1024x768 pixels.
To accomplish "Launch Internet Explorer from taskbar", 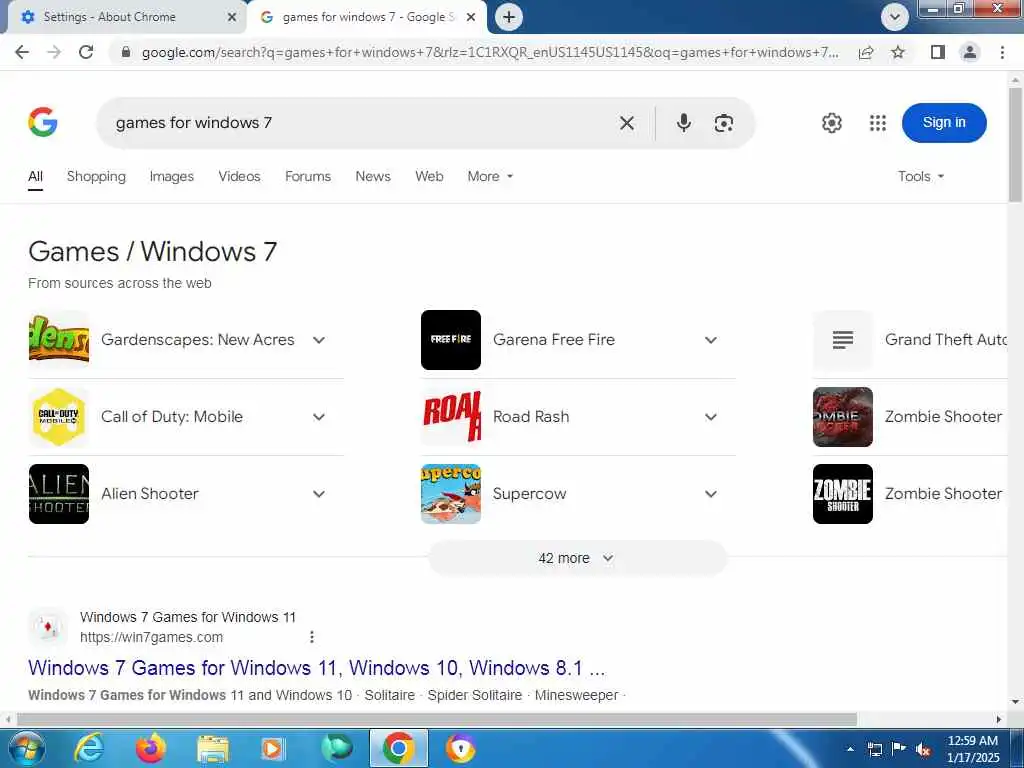I will 88,748.
